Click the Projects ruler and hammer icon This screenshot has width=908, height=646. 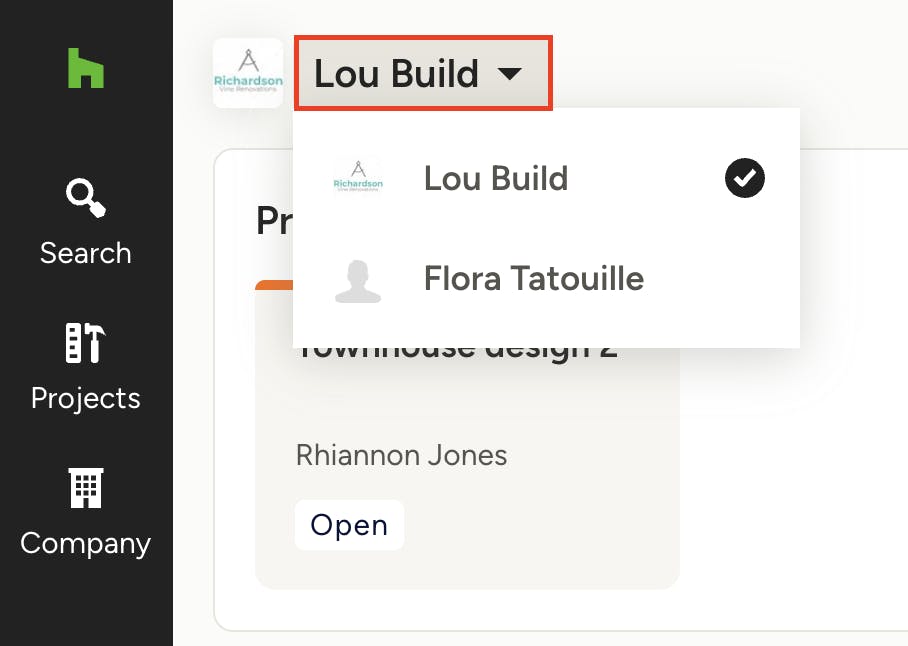[x=86, y=342]
